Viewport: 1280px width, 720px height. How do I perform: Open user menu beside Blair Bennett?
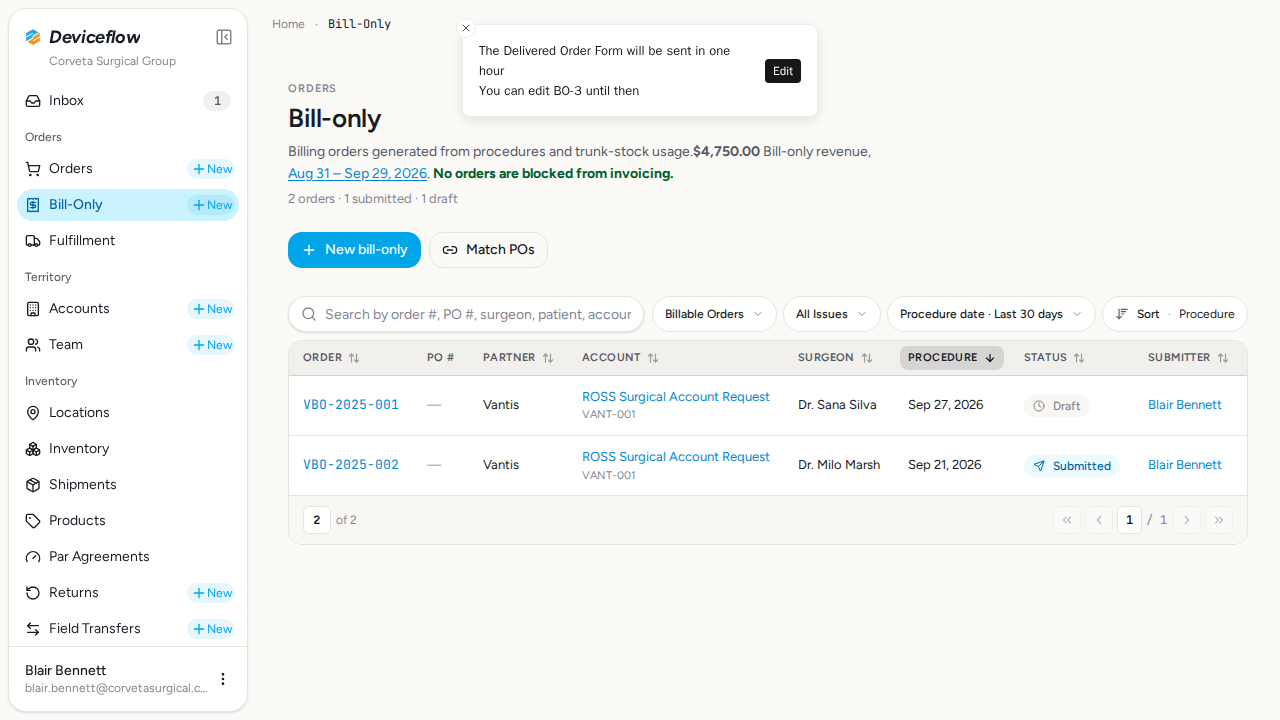(x=223, y=679)
